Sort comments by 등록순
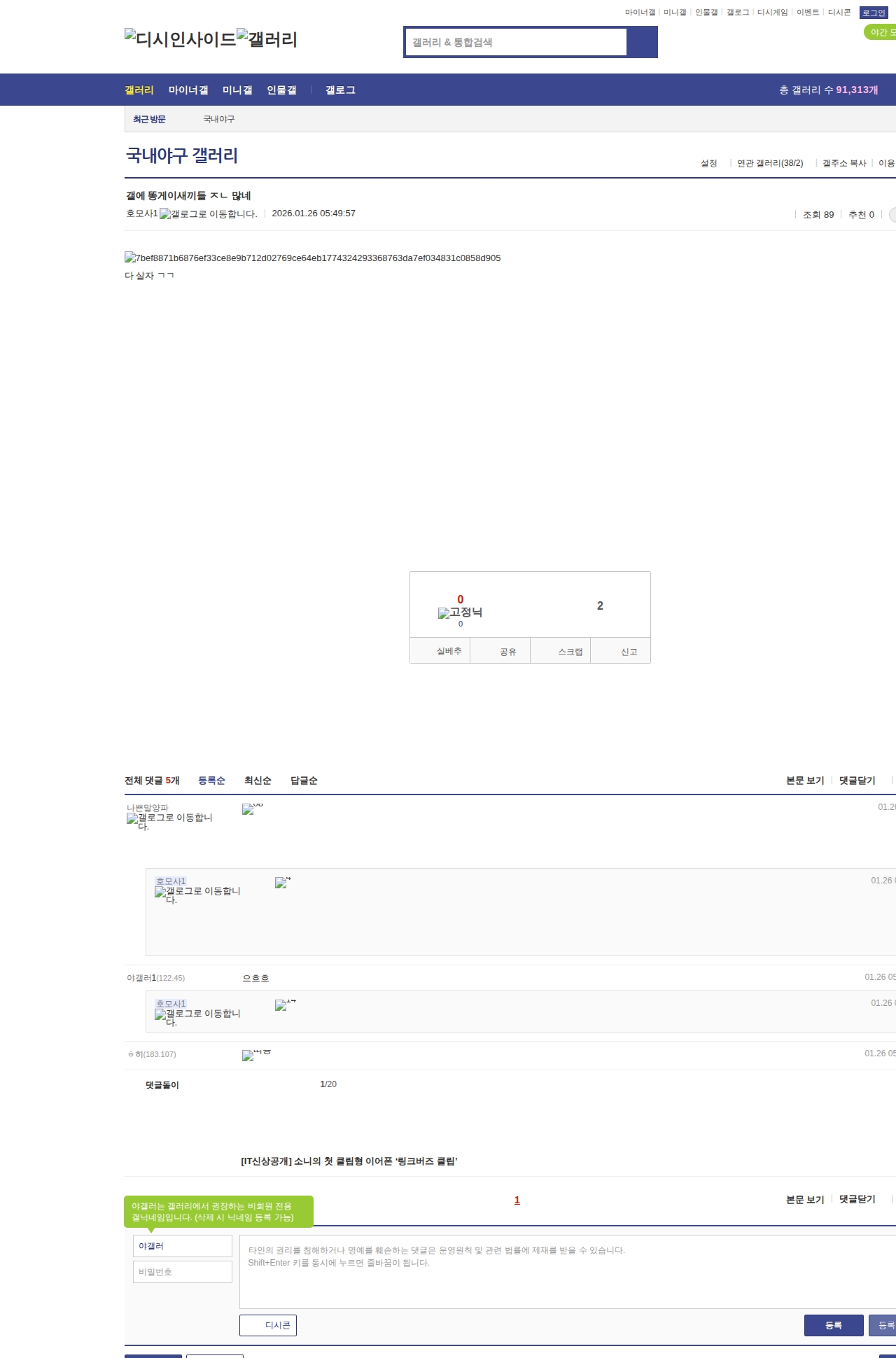 (211, 780)
